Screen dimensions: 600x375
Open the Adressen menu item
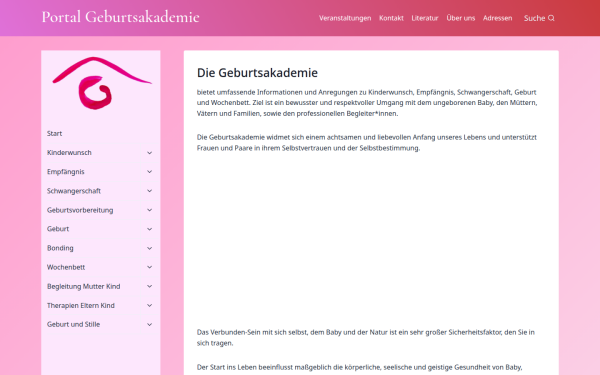[x=497, y=18]
